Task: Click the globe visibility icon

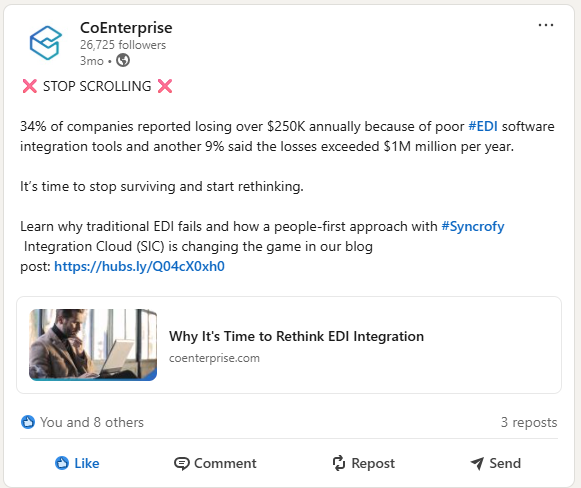Action: (123, 60)
